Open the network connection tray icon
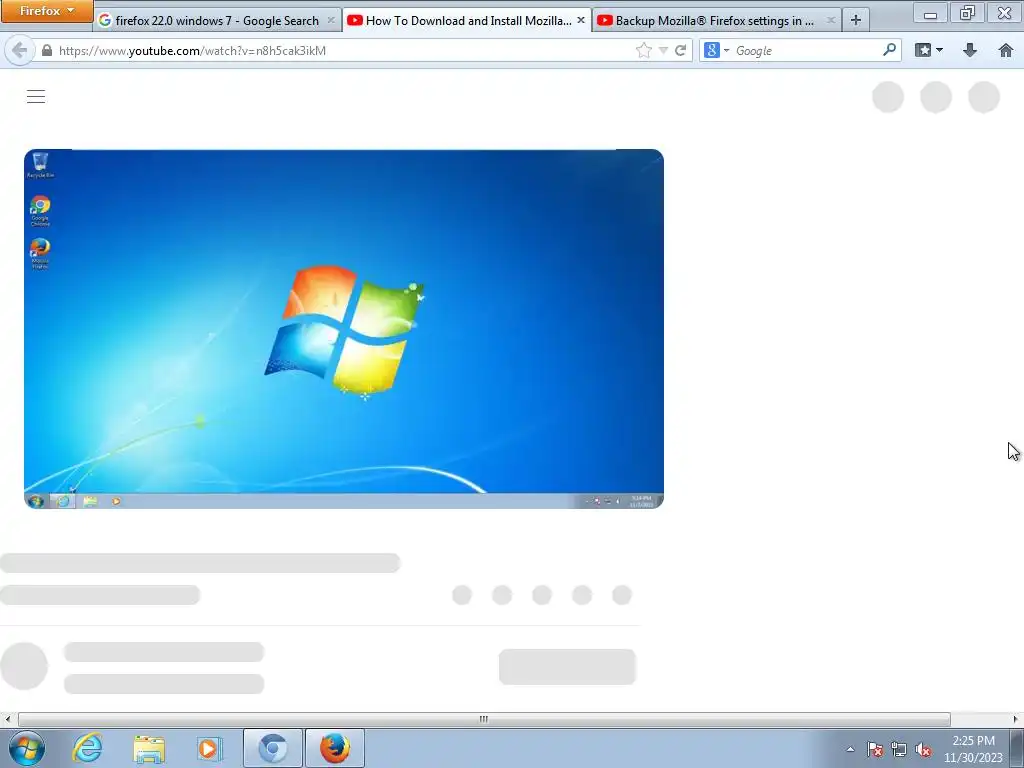Image resolution: width=1024 pixels, height=768 pixels. 899,749
